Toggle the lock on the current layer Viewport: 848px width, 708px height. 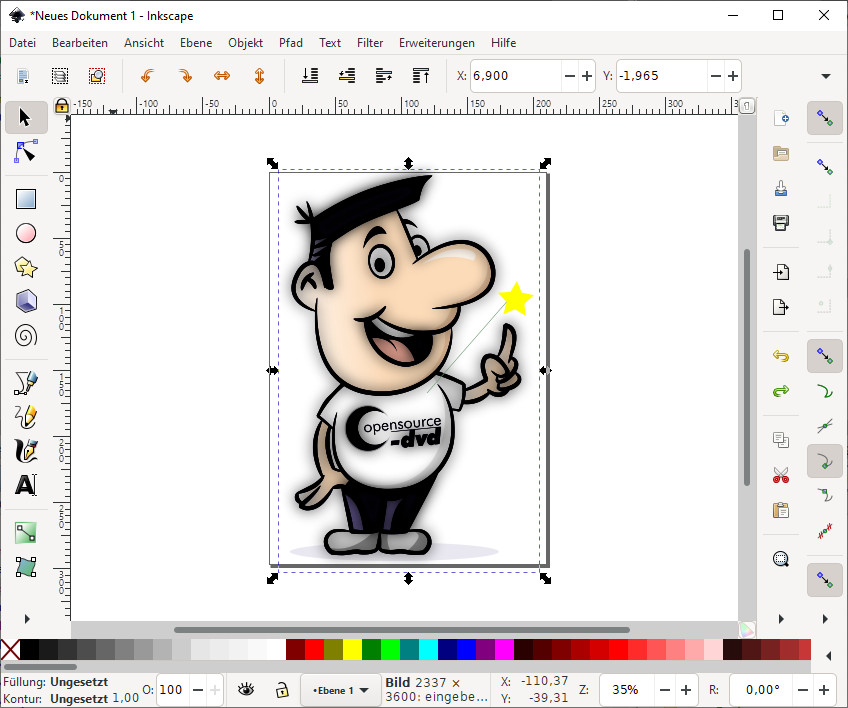(282, 689)
